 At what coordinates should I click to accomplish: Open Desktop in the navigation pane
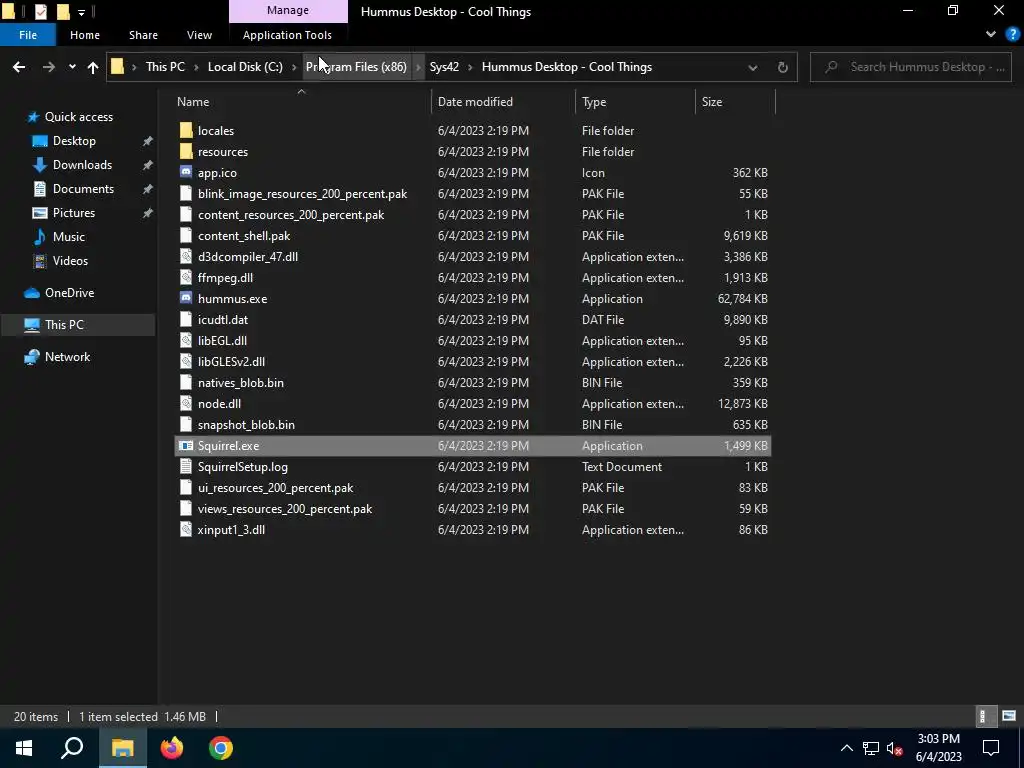(74, 141)
